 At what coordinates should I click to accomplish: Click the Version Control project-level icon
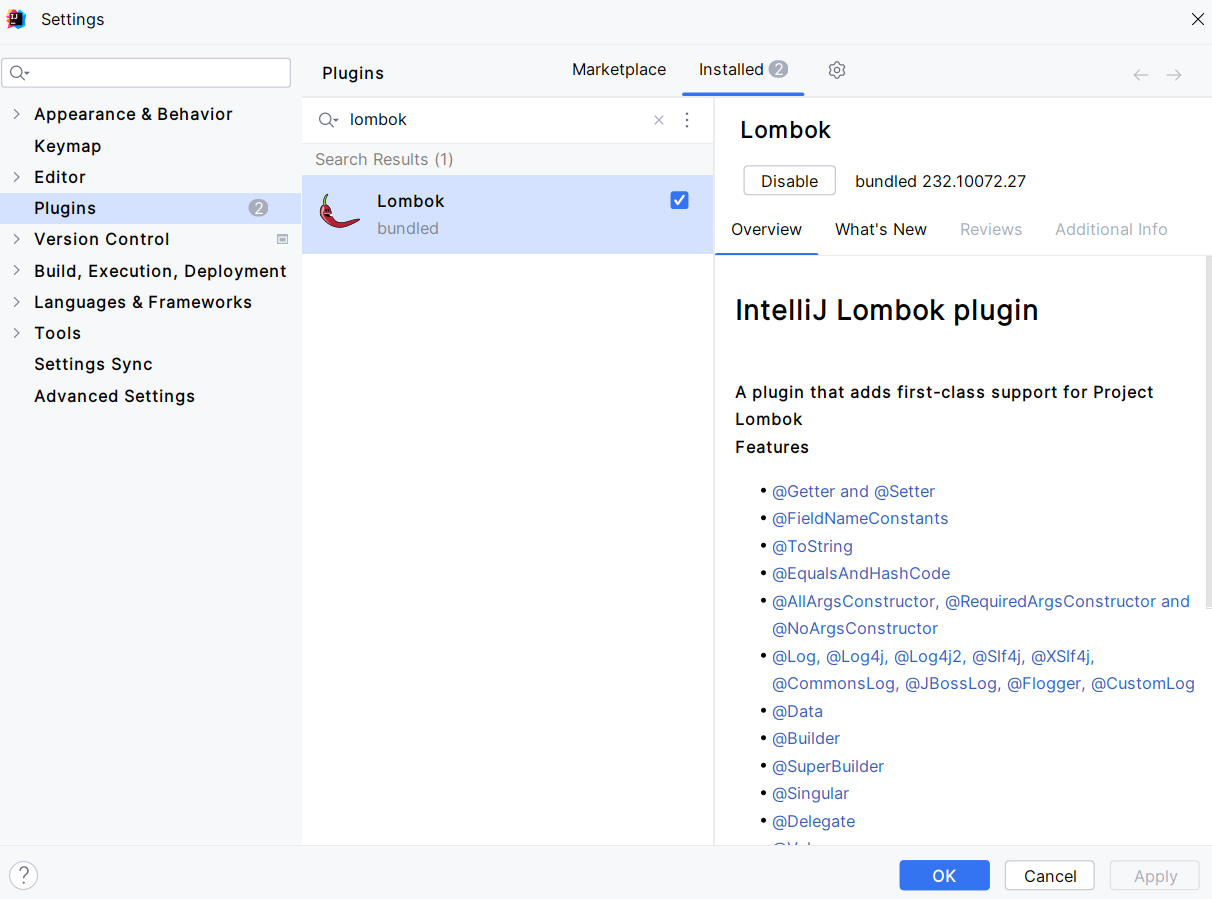tap(283, 239)
